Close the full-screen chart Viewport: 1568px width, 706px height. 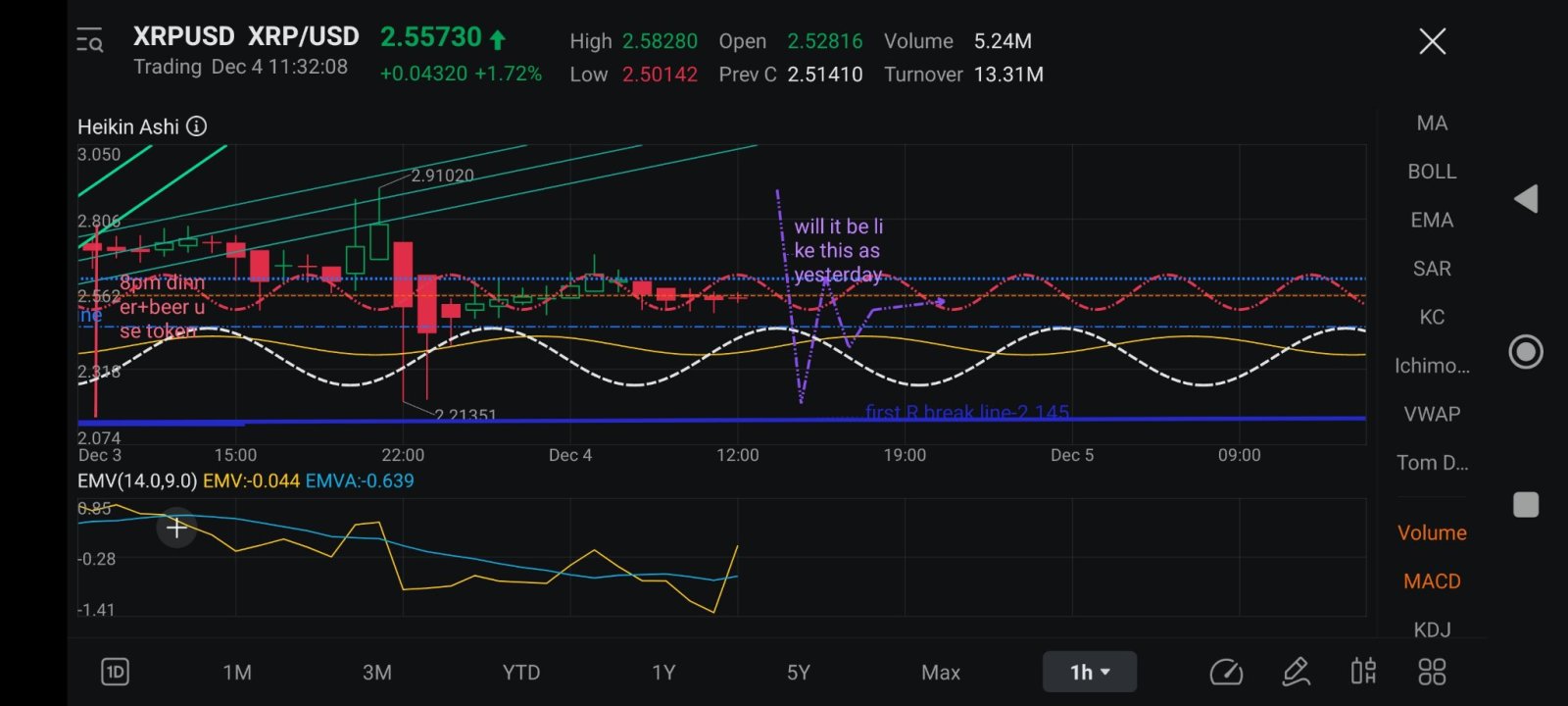coord(1433,41)
